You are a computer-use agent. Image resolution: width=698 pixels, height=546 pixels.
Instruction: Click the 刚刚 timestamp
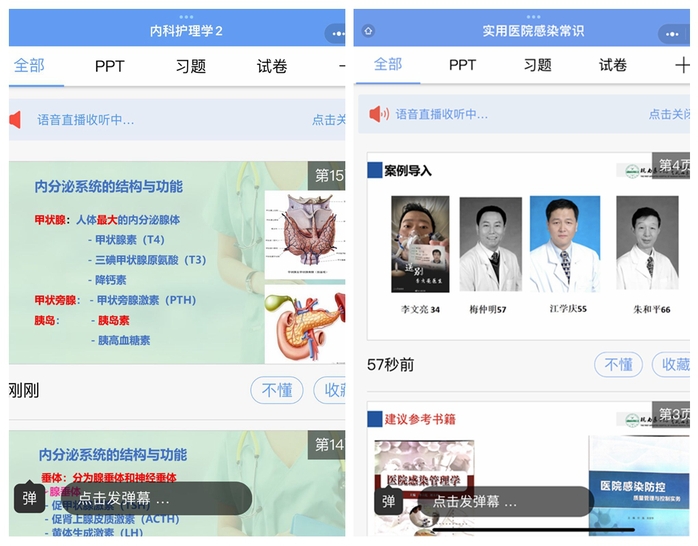(x=24, y=391)
